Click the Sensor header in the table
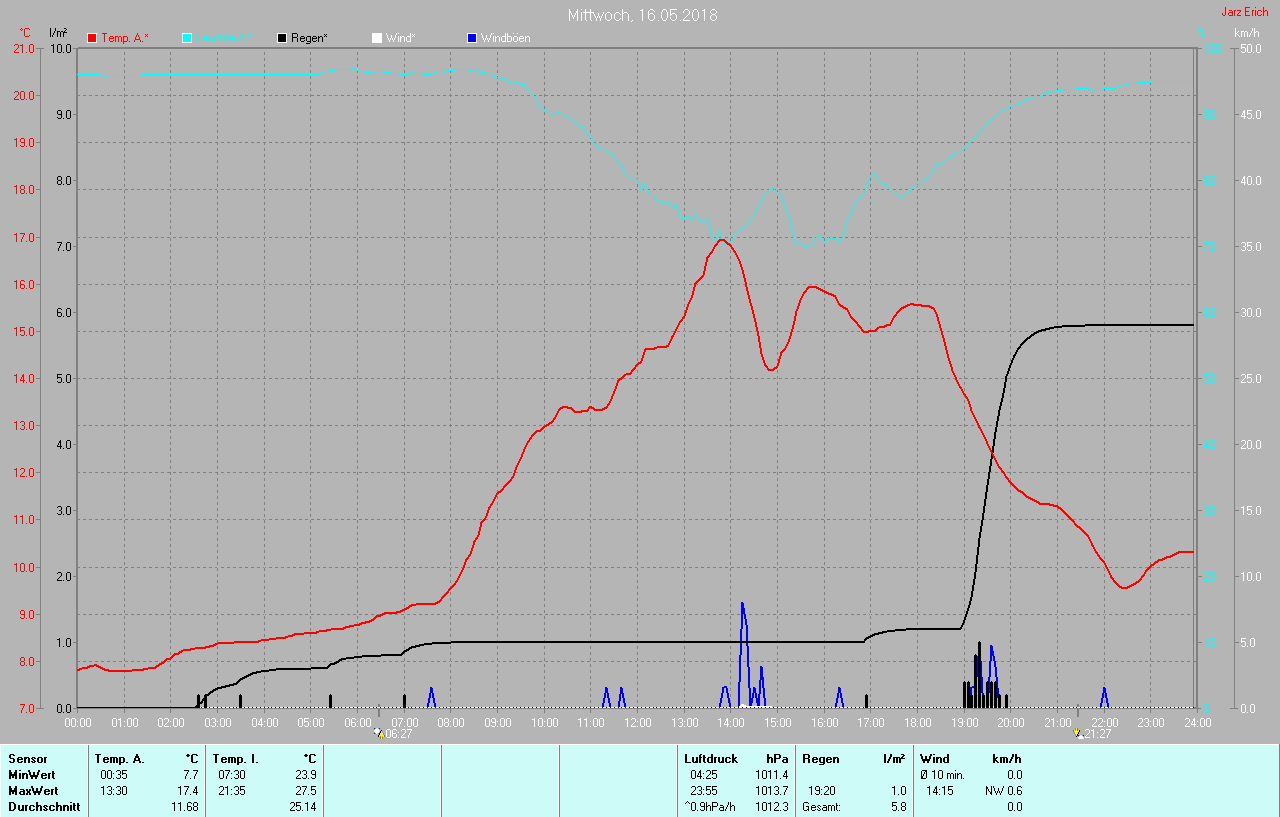1280x817 pixels. click(x=28, y=759)
